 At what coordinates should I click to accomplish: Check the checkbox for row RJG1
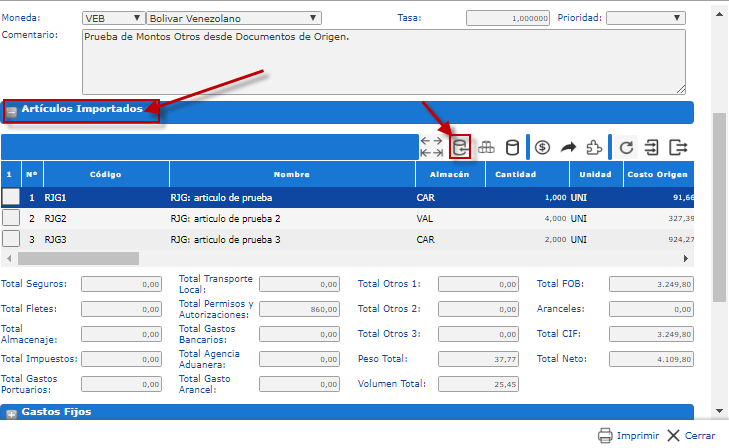pyautogui.click(x=11, y=198)
